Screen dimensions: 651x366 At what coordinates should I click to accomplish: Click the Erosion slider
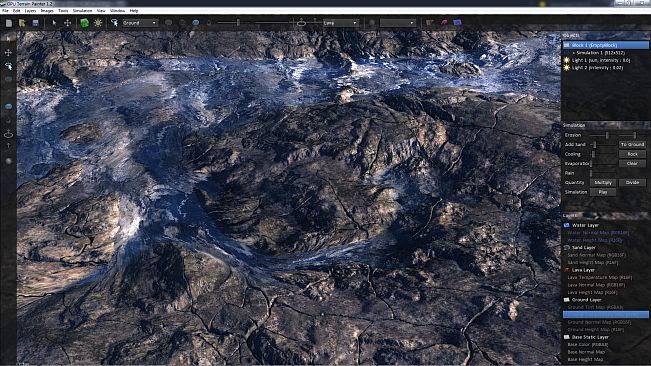tap(603, 135)
